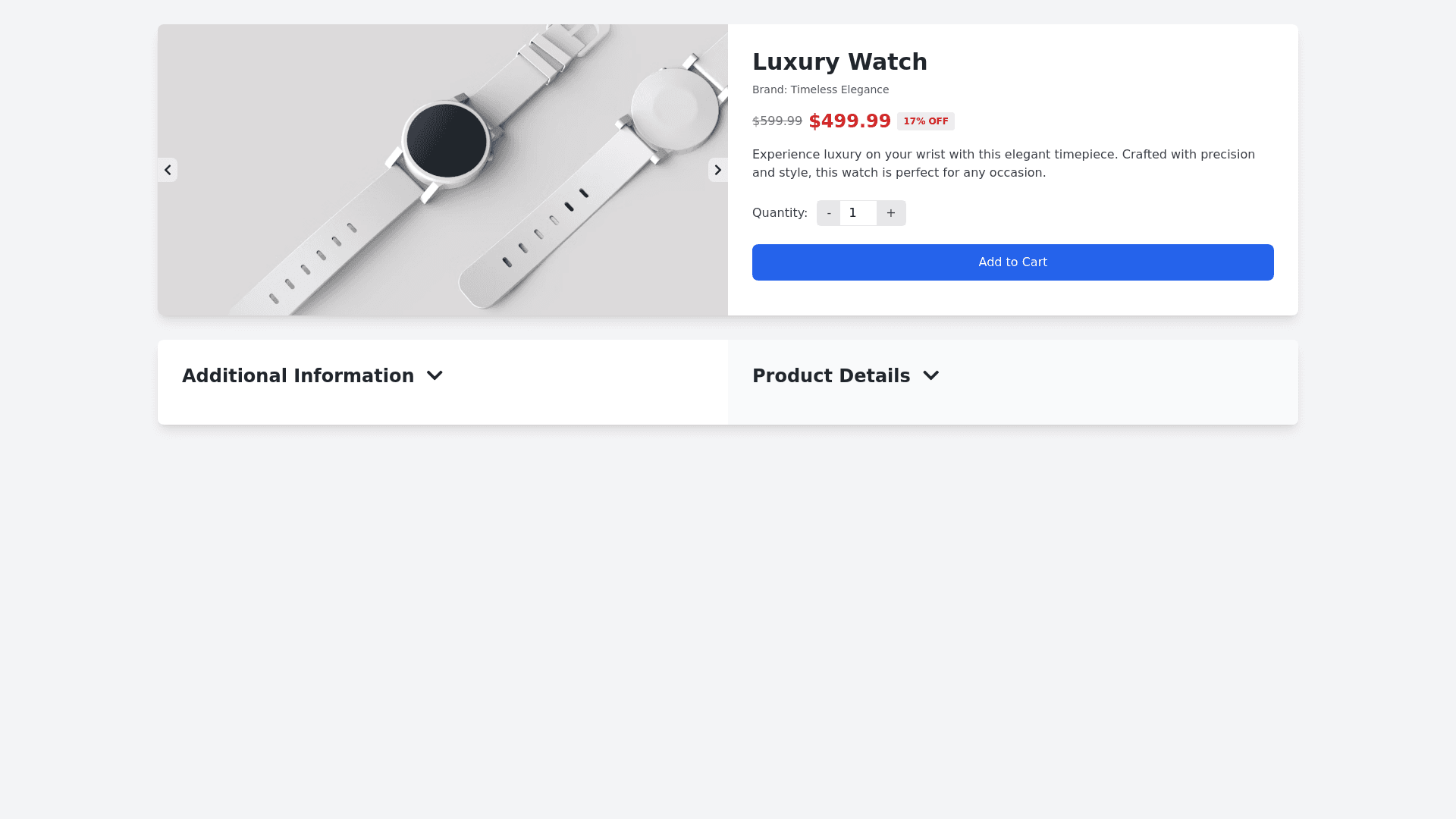The image size is (1456, 819).
Task: Click the Additional Information heading
Action: 298,376
